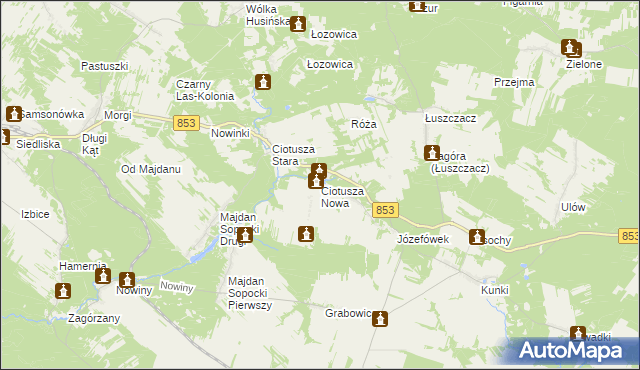This screenshot has height=370, width=640.
Task: Click the church icon at Grabowica
Action: (380, 319)
